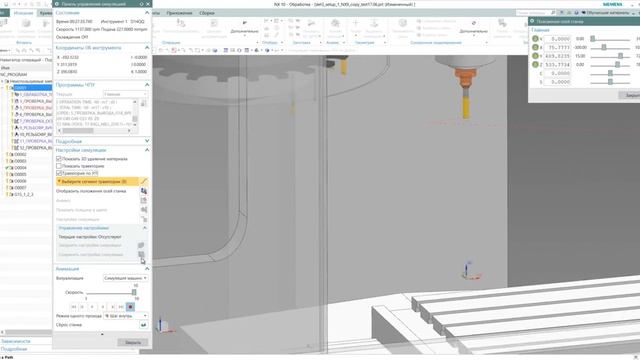Click the 'Анализ' icon in simulation settings
This screenshot has height=360, width=640.
[144, 200]
